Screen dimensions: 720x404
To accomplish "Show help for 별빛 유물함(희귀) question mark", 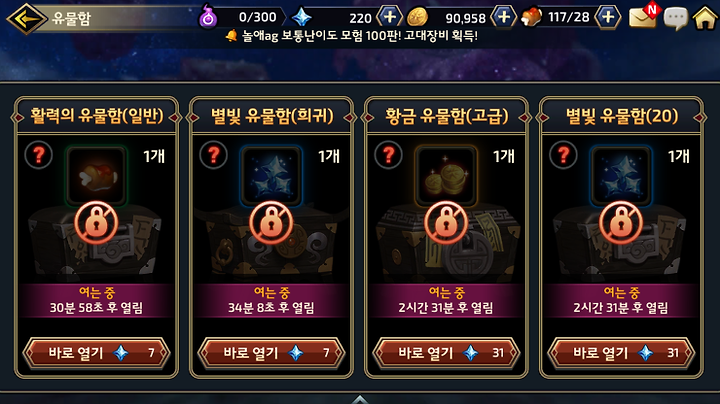I will pyautogui.click(x=214, y=155).
